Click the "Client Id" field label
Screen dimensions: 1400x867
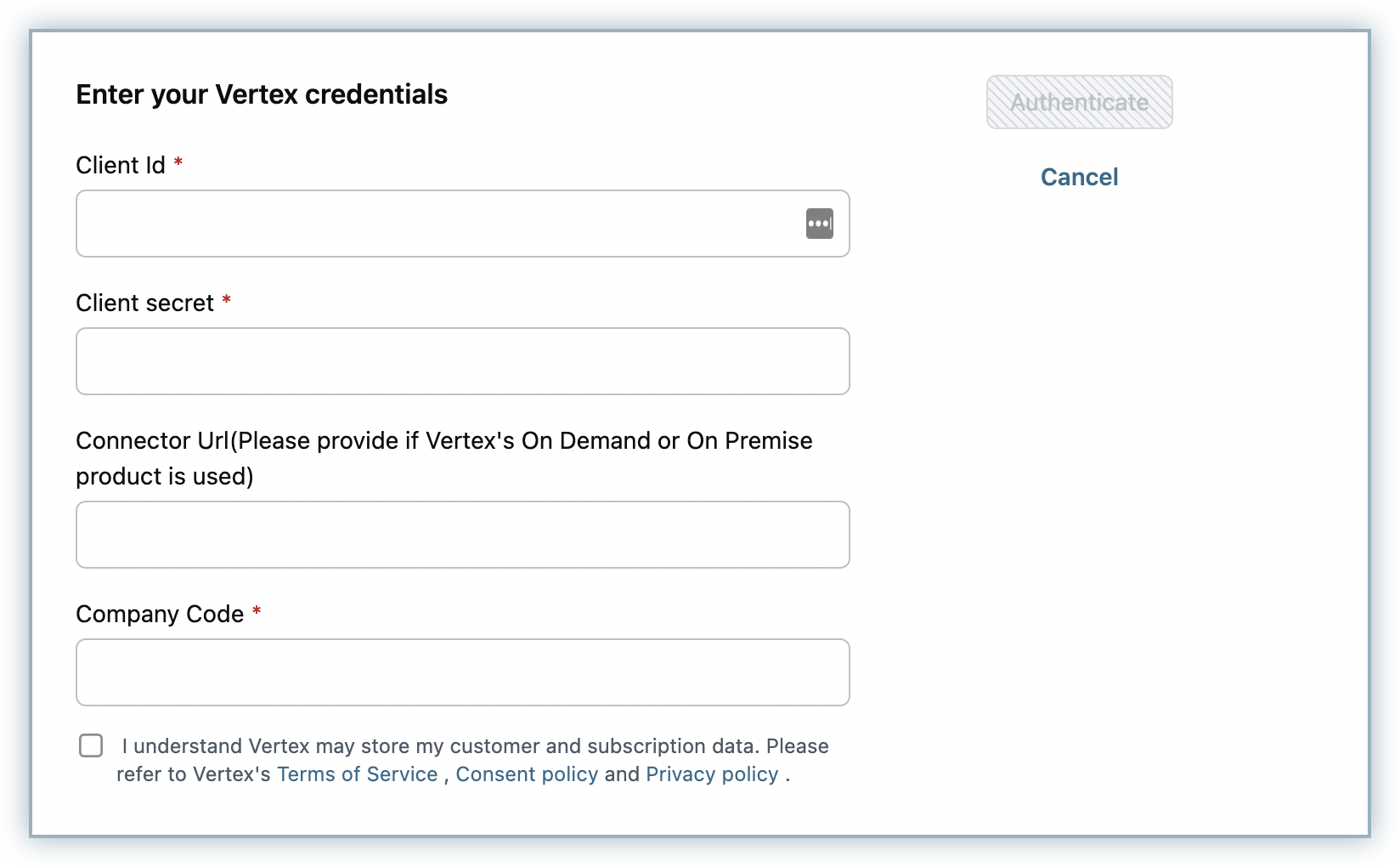(x=121, y=165)
